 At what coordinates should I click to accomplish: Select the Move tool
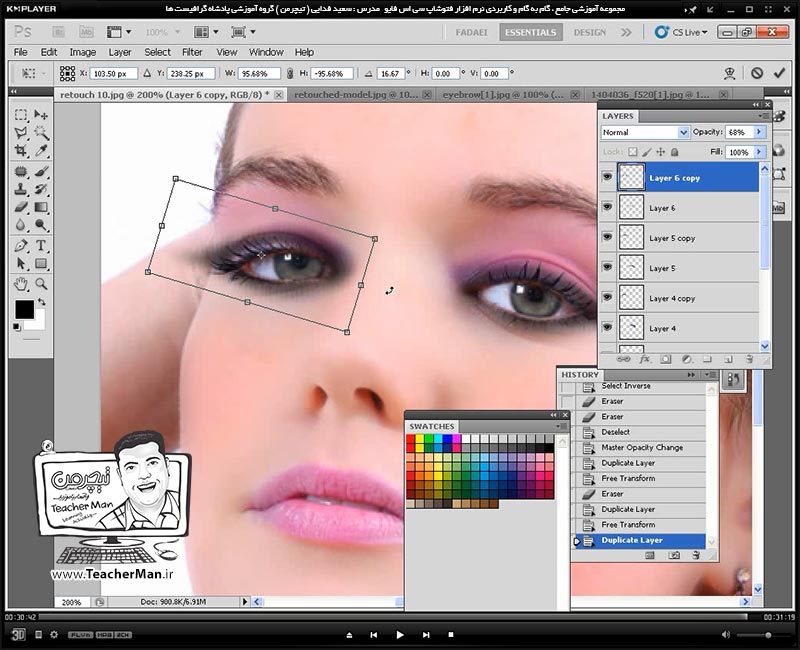pos(41,115)
